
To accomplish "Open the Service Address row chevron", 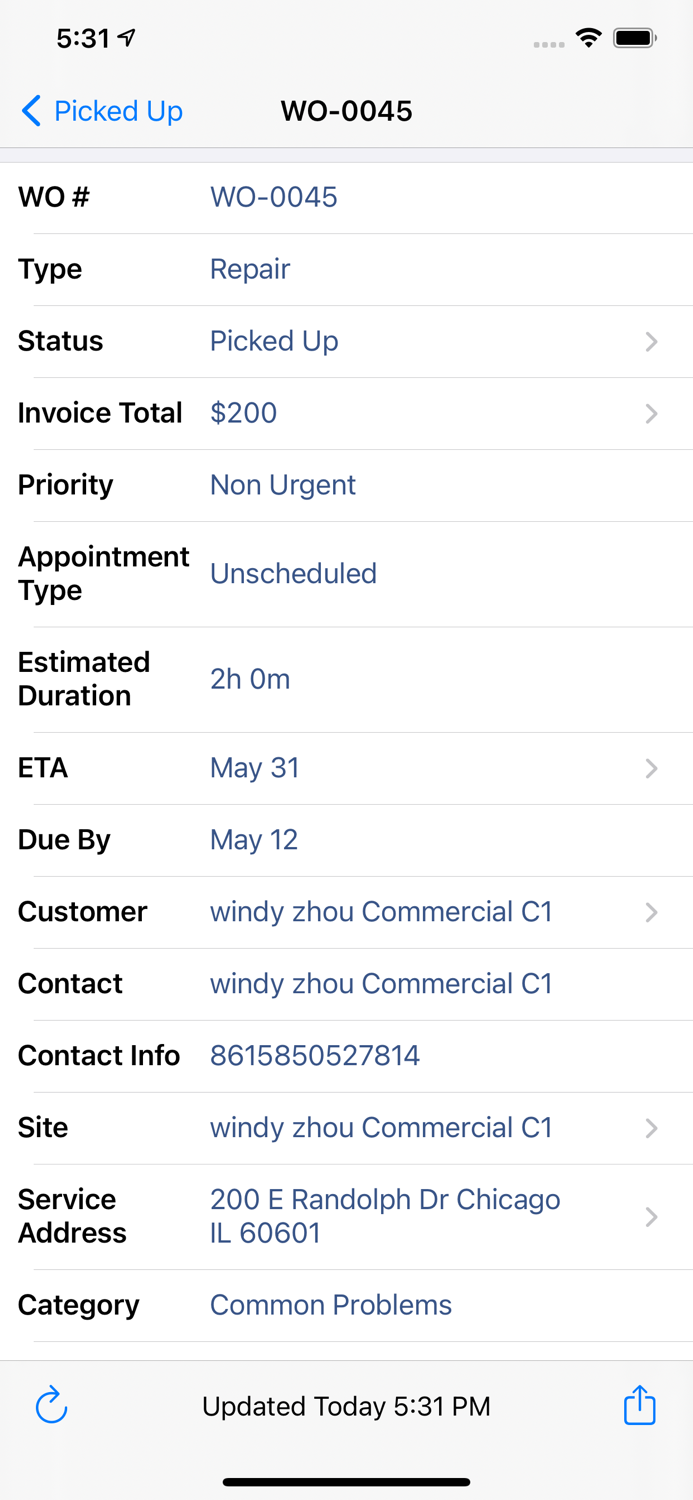I will click(651, 1217).
